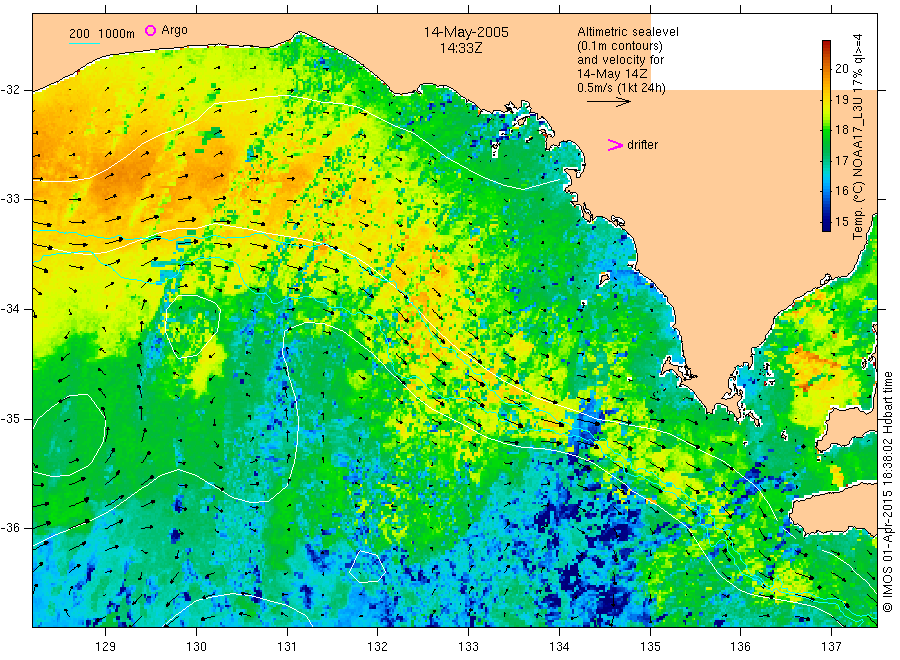Click the latitude label -36

(10, 527)
